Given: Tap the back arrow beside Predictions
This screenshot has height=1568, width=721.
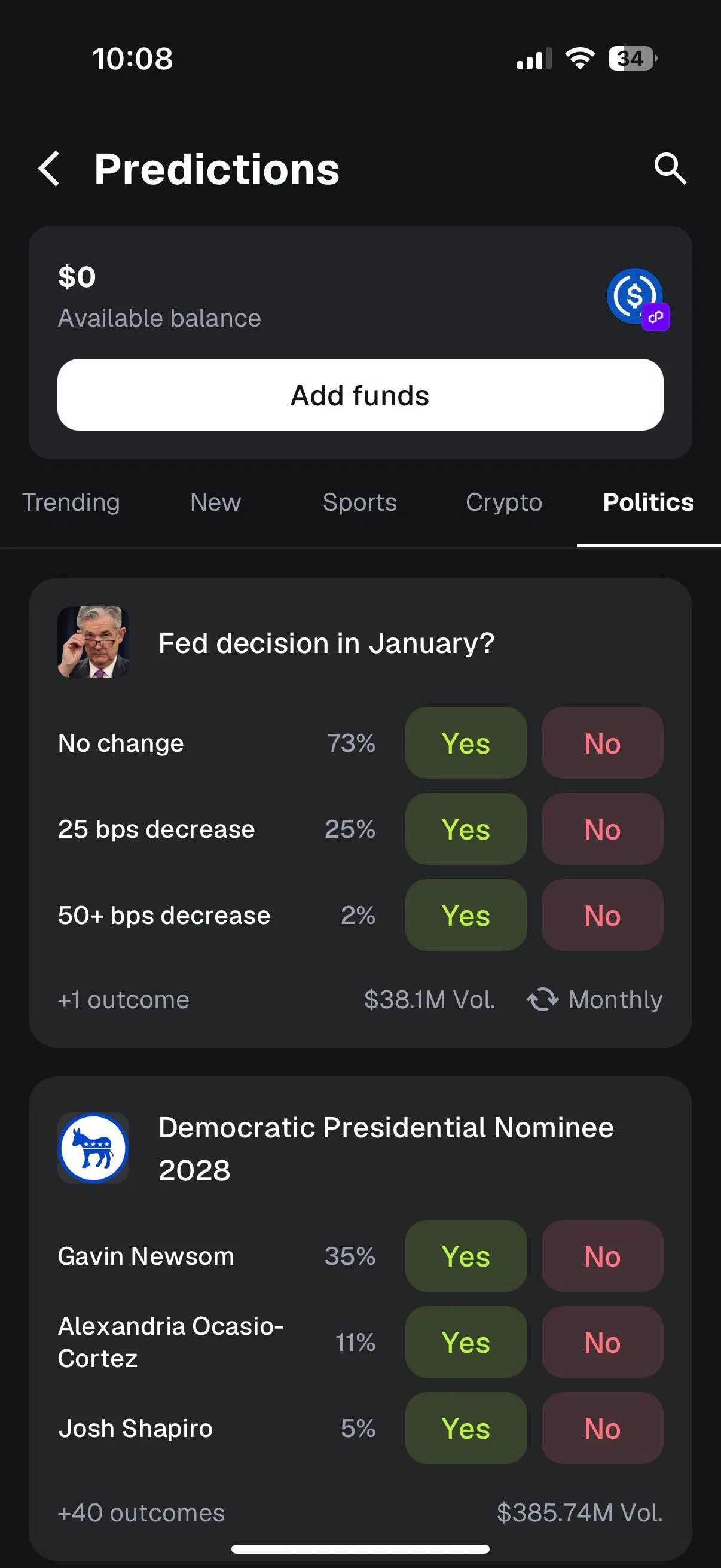Looking at the screenshot, I should tap(50, 169).
